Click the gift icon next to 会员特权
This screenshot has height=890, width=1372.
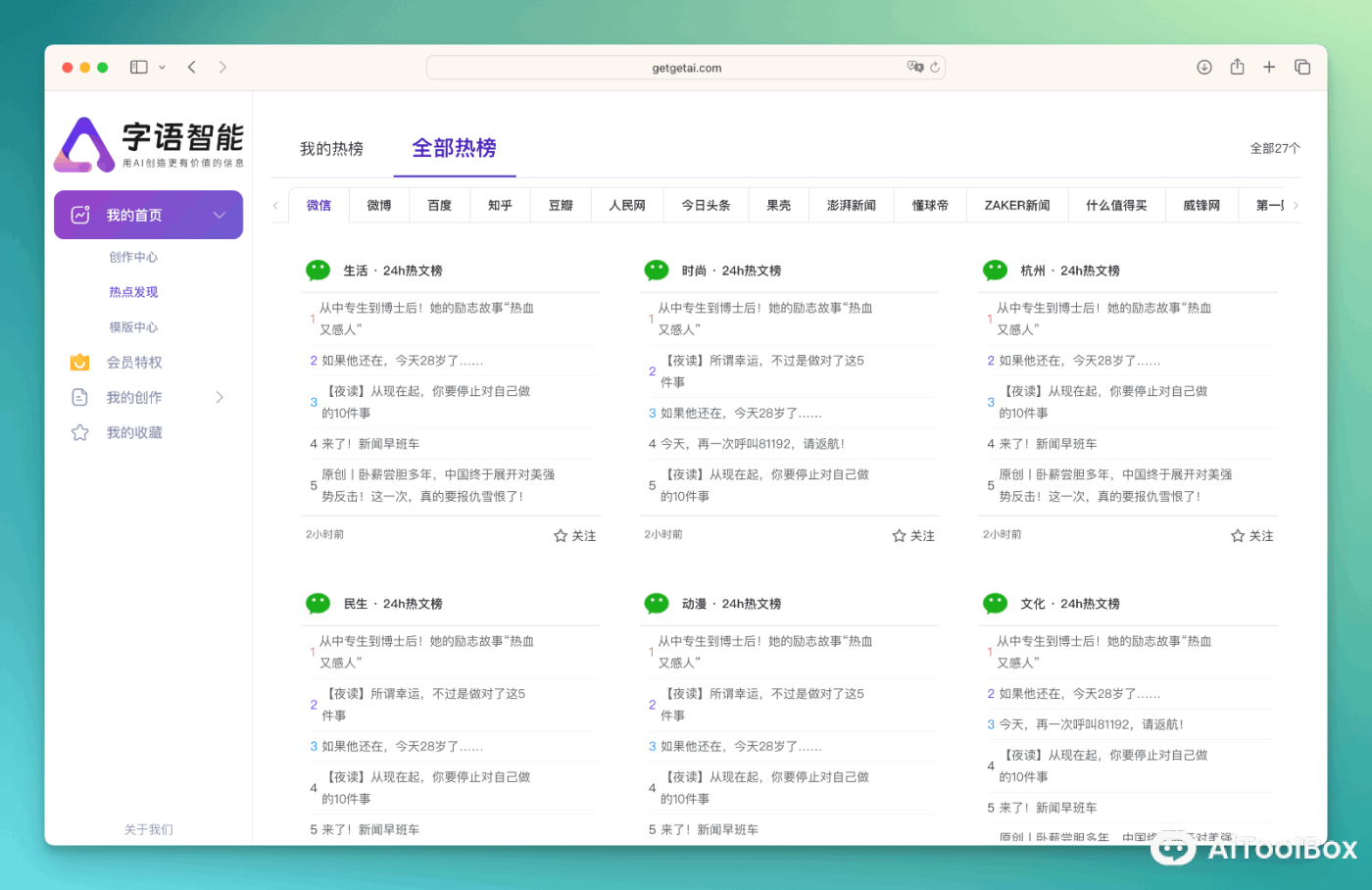79,362
